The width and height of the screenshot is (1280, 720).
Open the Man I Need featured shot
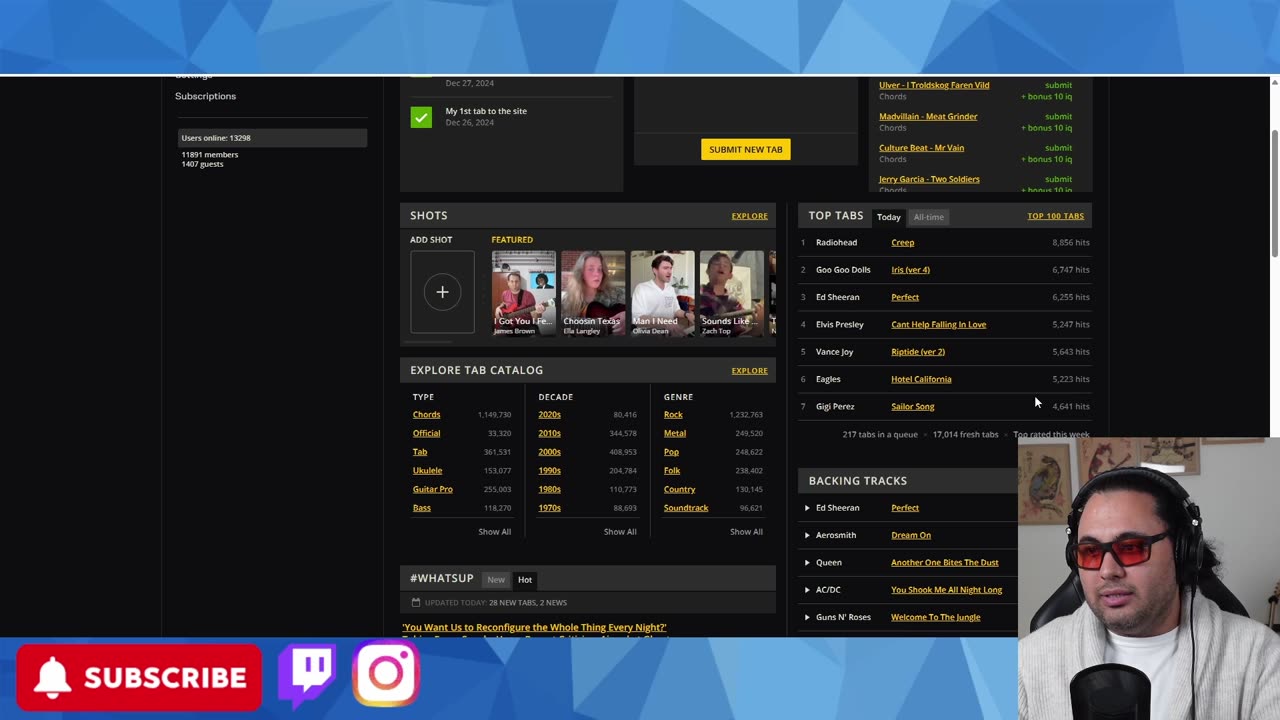point(662,293)
